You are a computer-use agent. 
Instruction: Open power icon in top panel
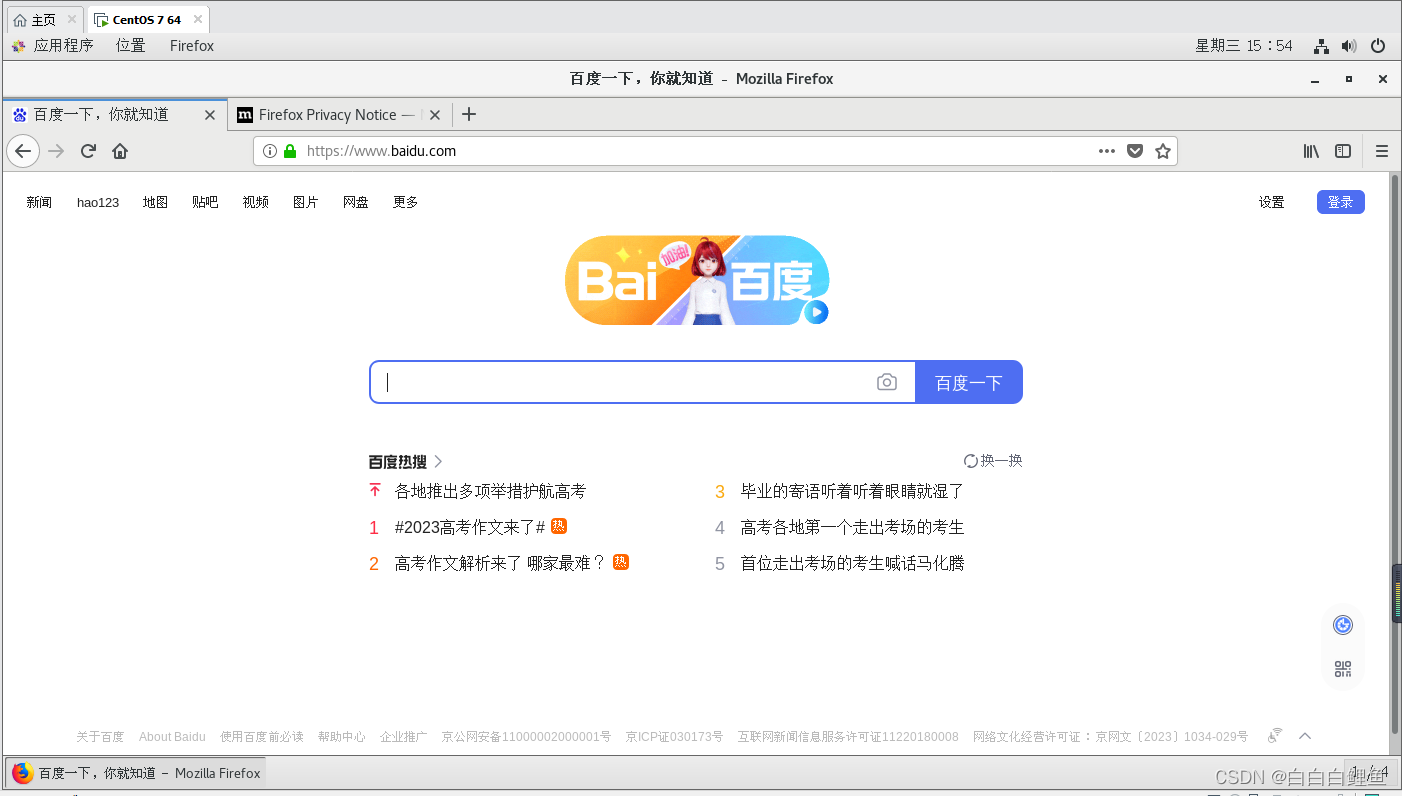click(1378, 46)
